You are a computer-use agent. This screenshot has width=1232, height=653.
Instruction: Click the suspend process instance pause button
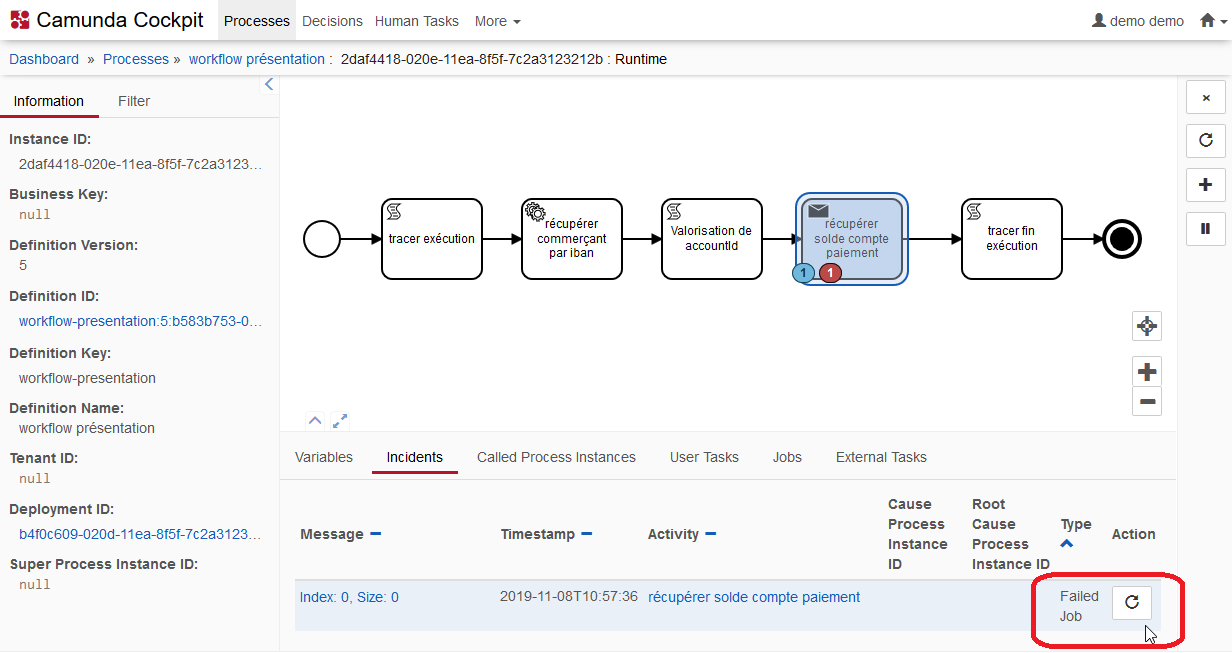coord(1205,229)
